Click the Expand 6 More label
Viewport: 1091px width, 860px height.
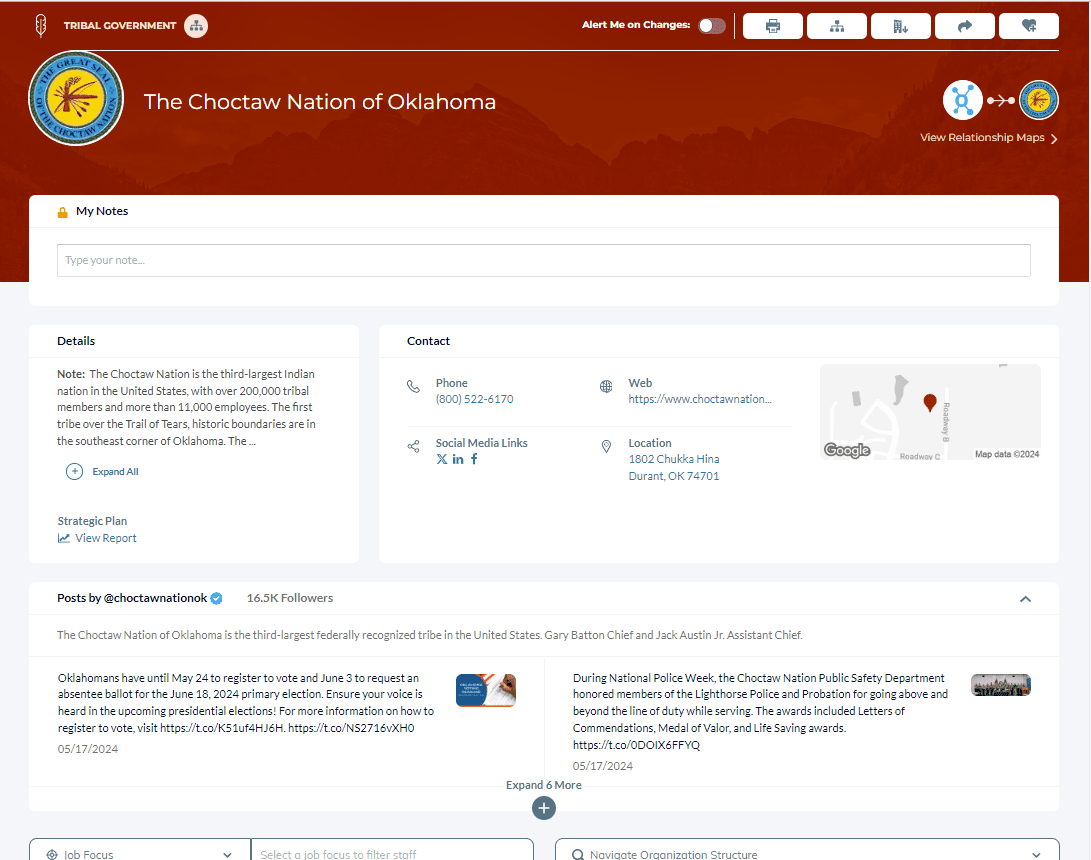(543, 785)
